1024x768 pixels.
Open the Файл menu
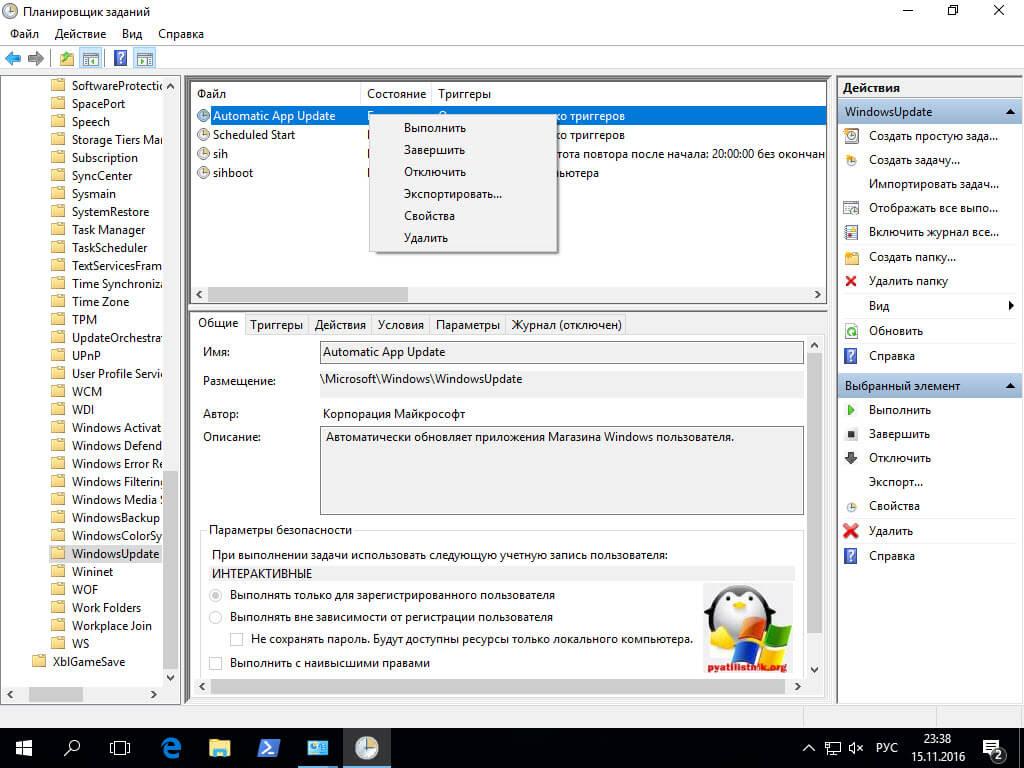[24, 34]
